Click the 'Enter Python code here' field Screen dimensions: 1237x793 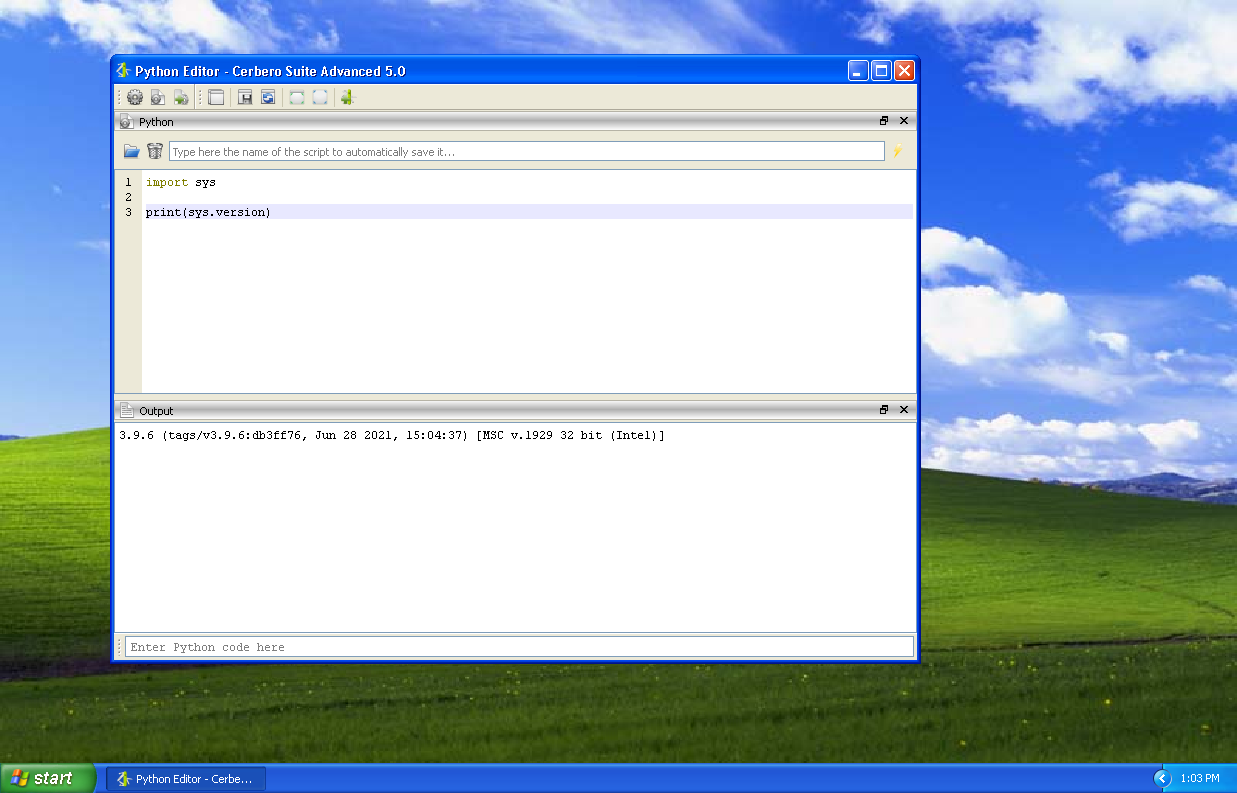[x=519, y=647]
